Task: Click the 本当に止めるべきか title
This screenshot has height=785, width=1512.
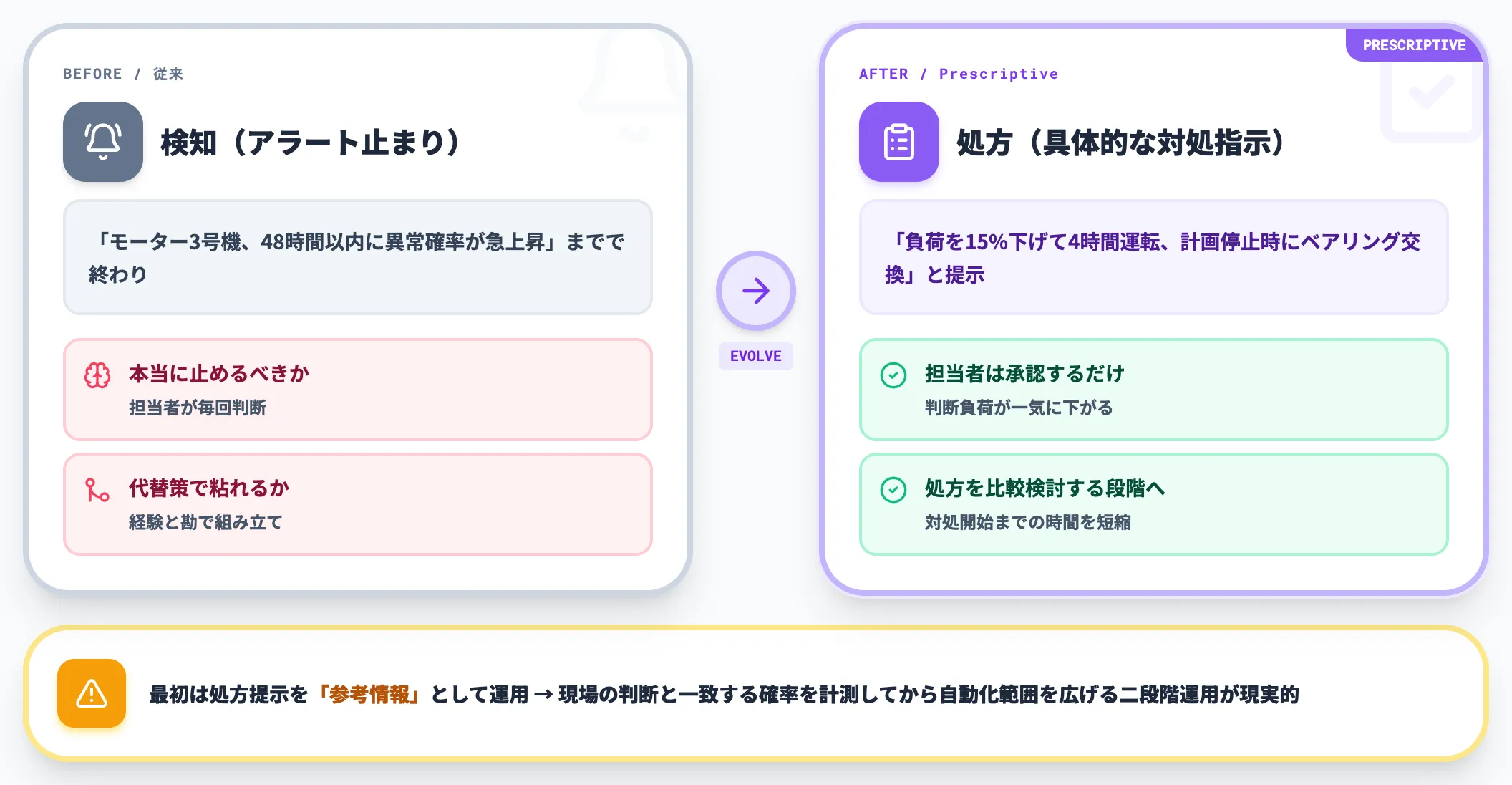Action: 219,374
